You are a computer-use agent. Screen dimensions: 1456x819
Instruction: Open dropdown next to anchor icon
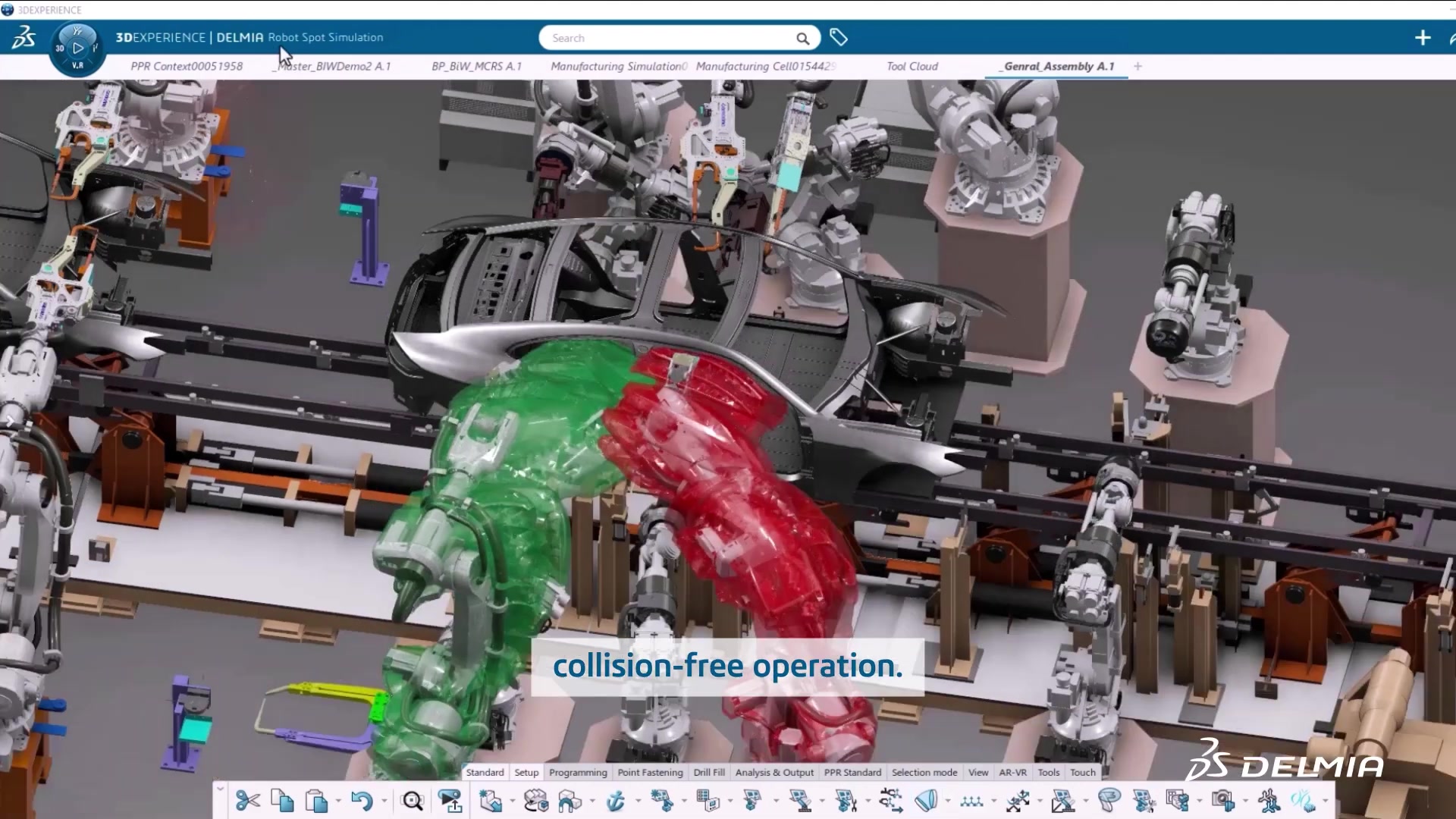click(638, 801)
